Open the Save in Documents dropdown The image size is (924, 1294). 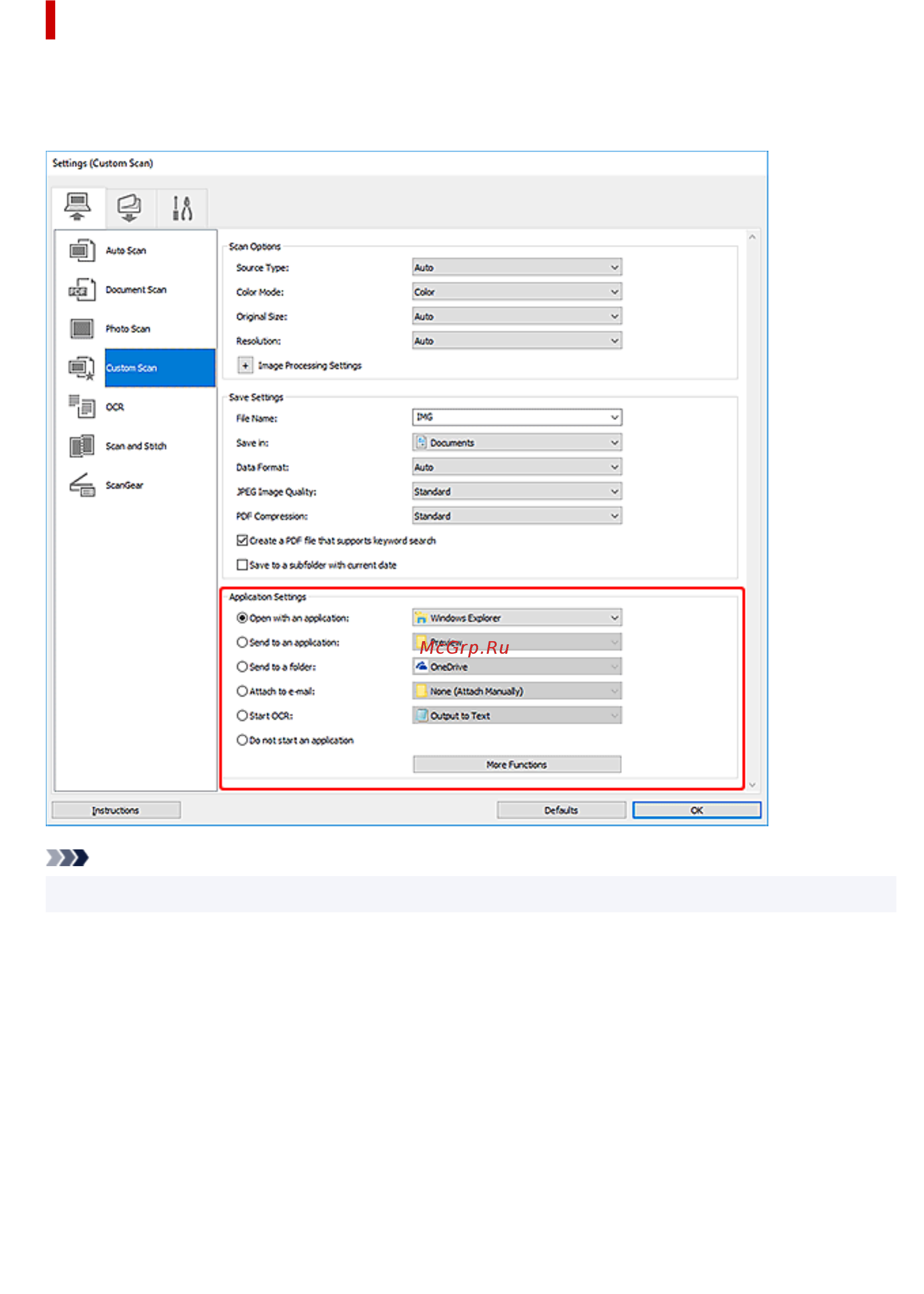pyautogui.click(x=517, y=443)
